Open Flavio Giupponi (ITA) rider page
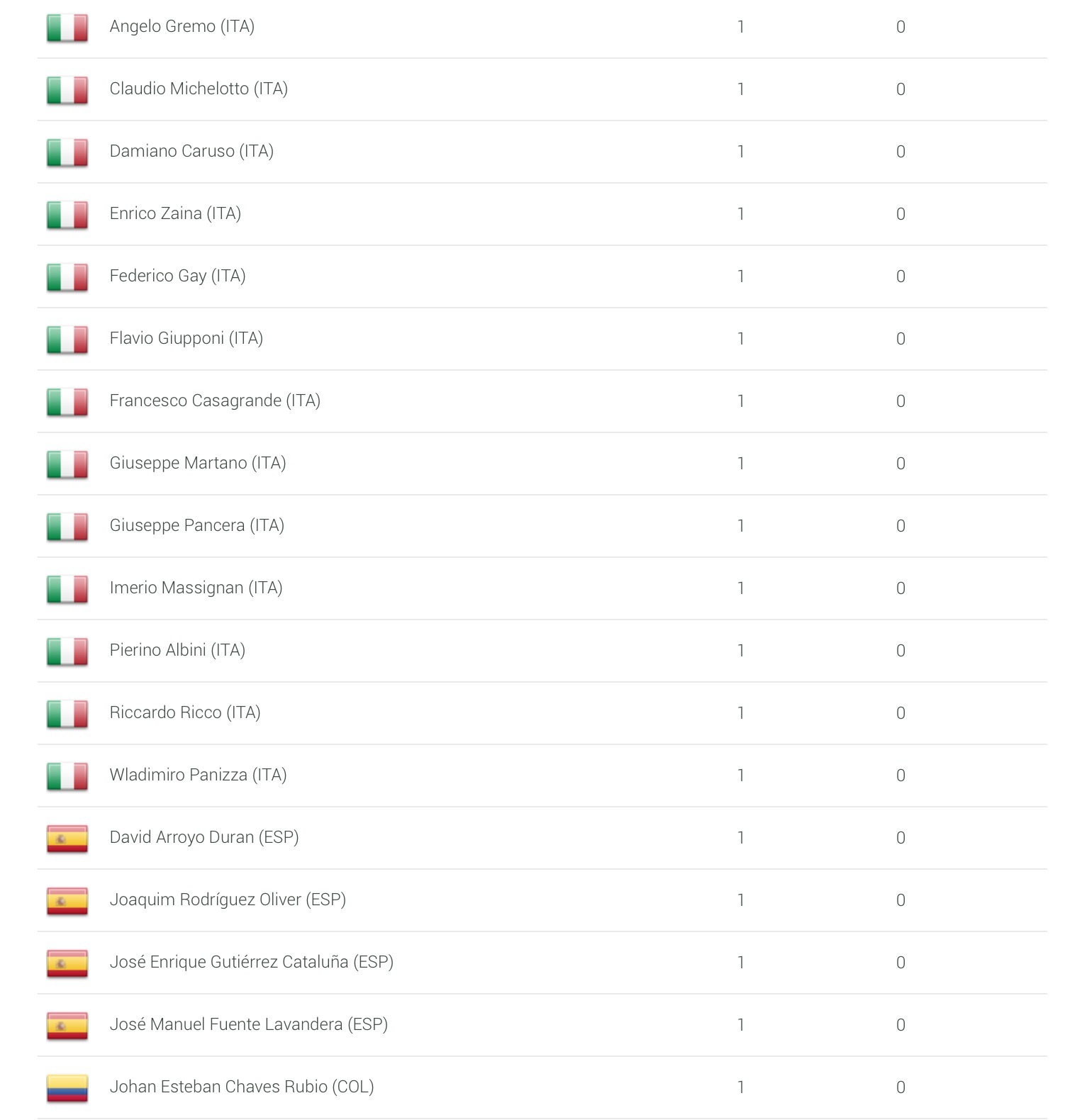Screen dimensions: 1087x1120 tap(186, 338)
